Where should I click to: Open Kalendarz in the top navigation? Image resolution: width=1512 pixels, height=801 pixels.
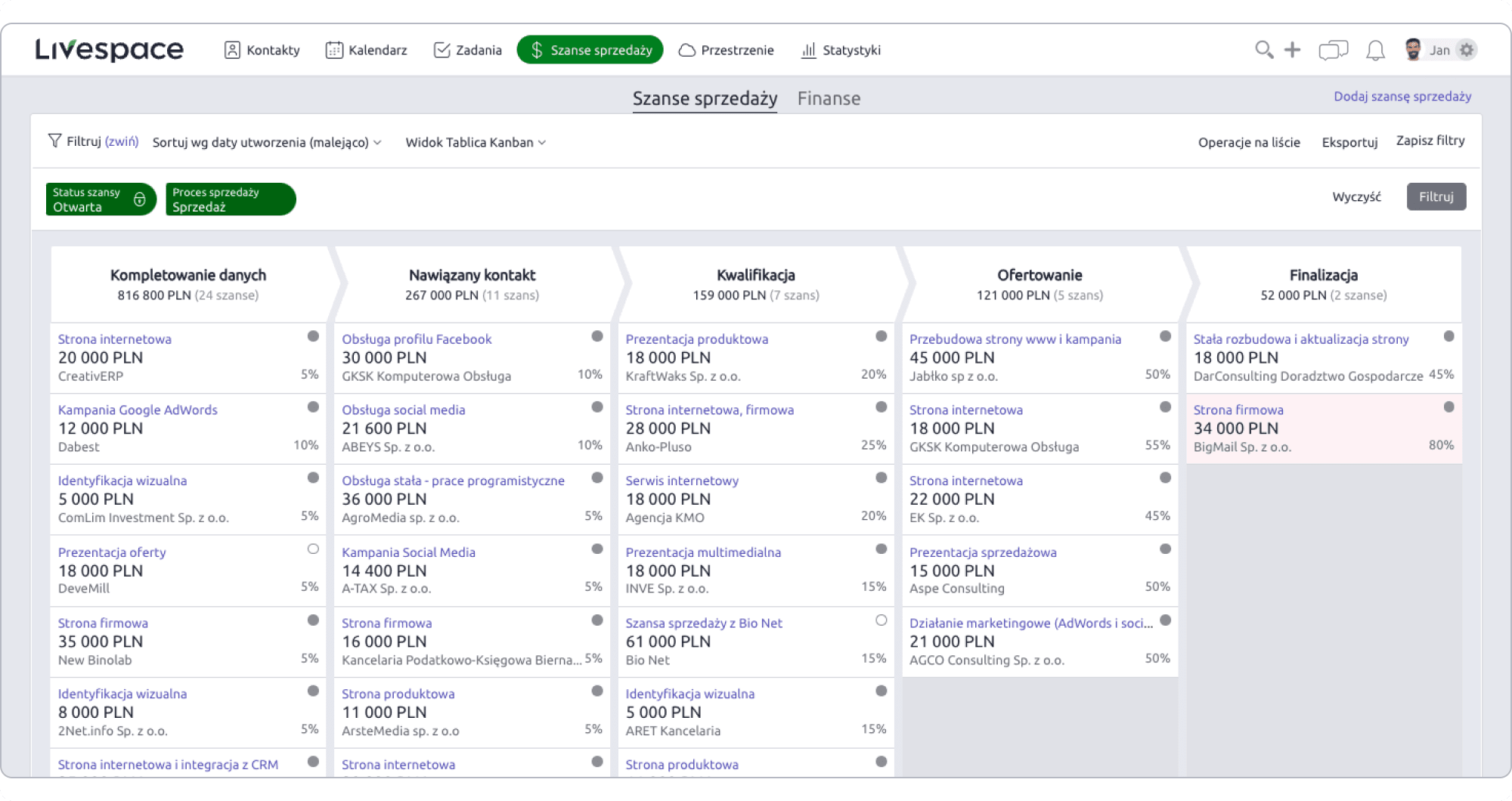click(366, 50)
